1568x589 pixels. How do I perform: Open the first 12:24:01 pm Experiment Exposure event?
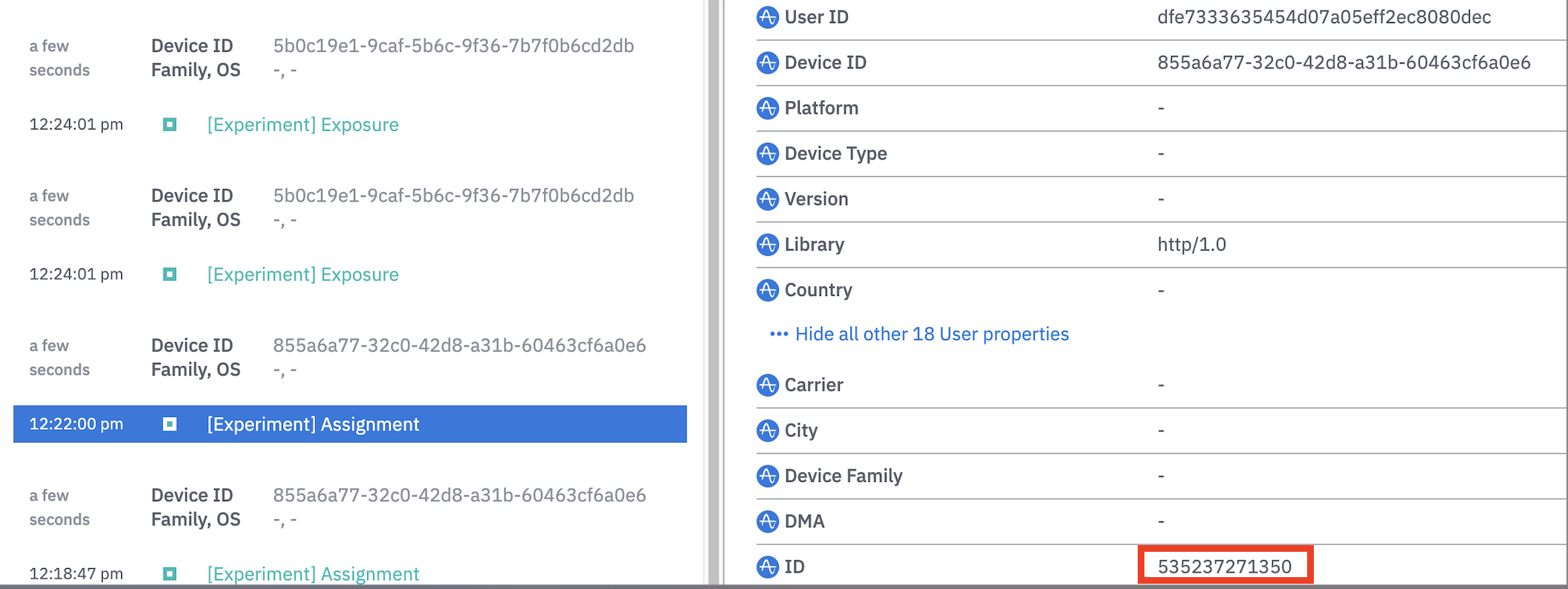click(x=302, y=125)
